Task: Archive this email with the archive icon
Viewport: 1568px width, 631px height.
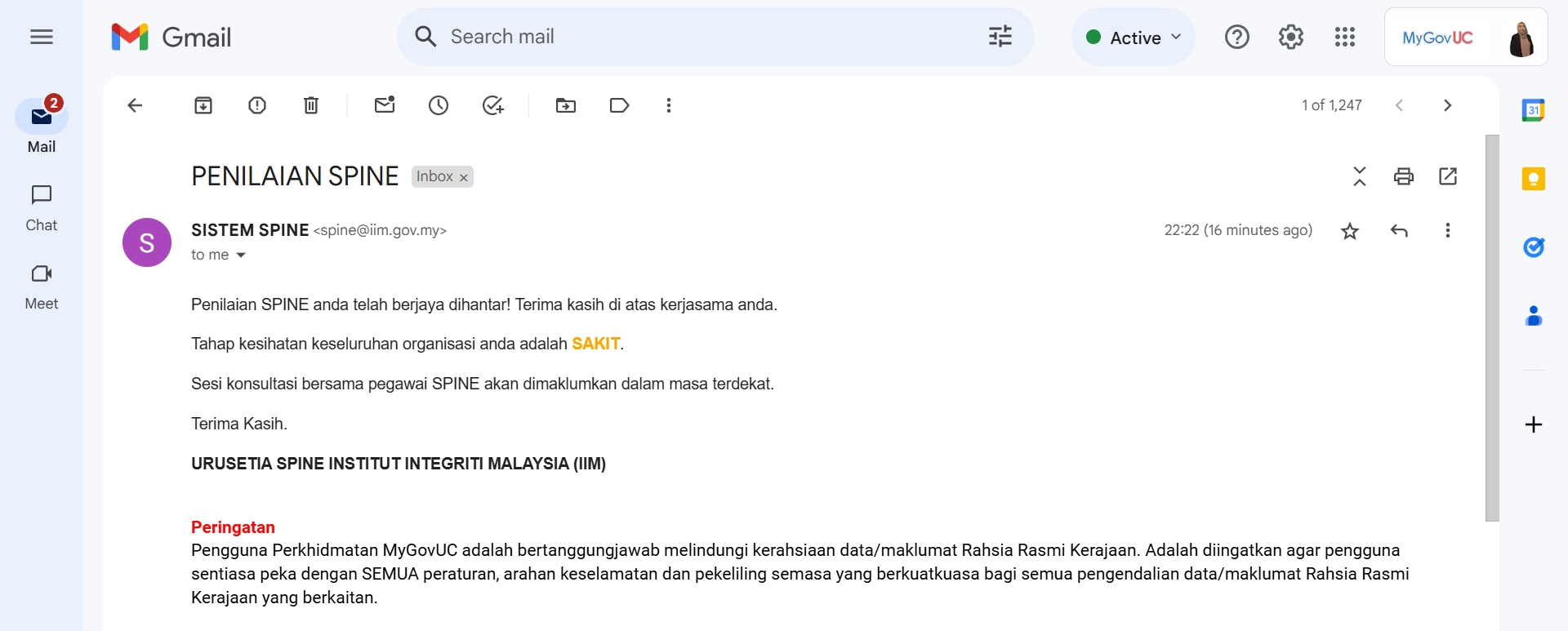Action: (203, 105)
